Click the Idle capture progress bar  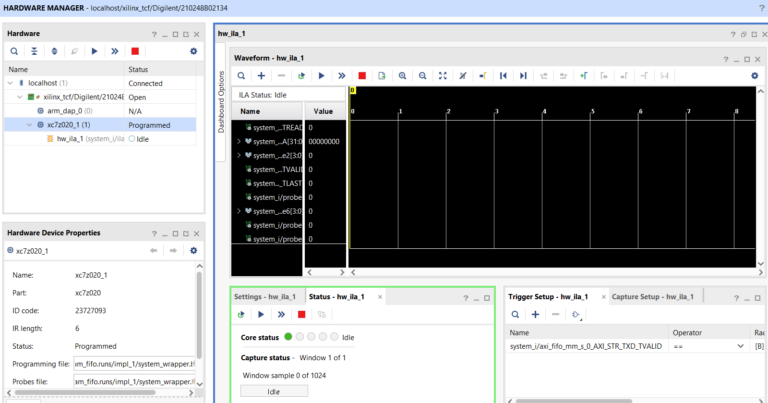pos(274,392)
